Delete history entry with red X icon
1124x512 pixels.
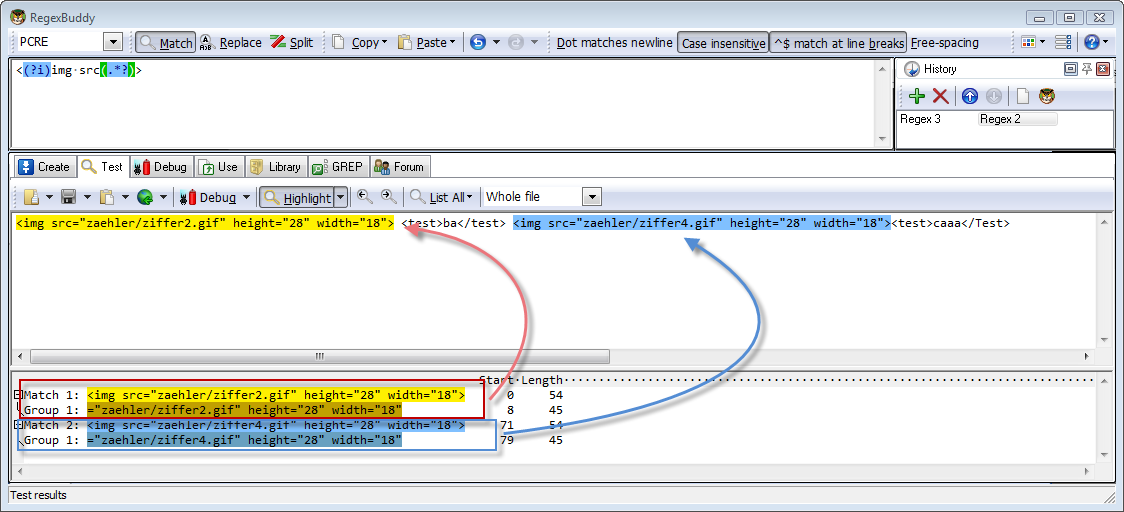click(940, 96)
